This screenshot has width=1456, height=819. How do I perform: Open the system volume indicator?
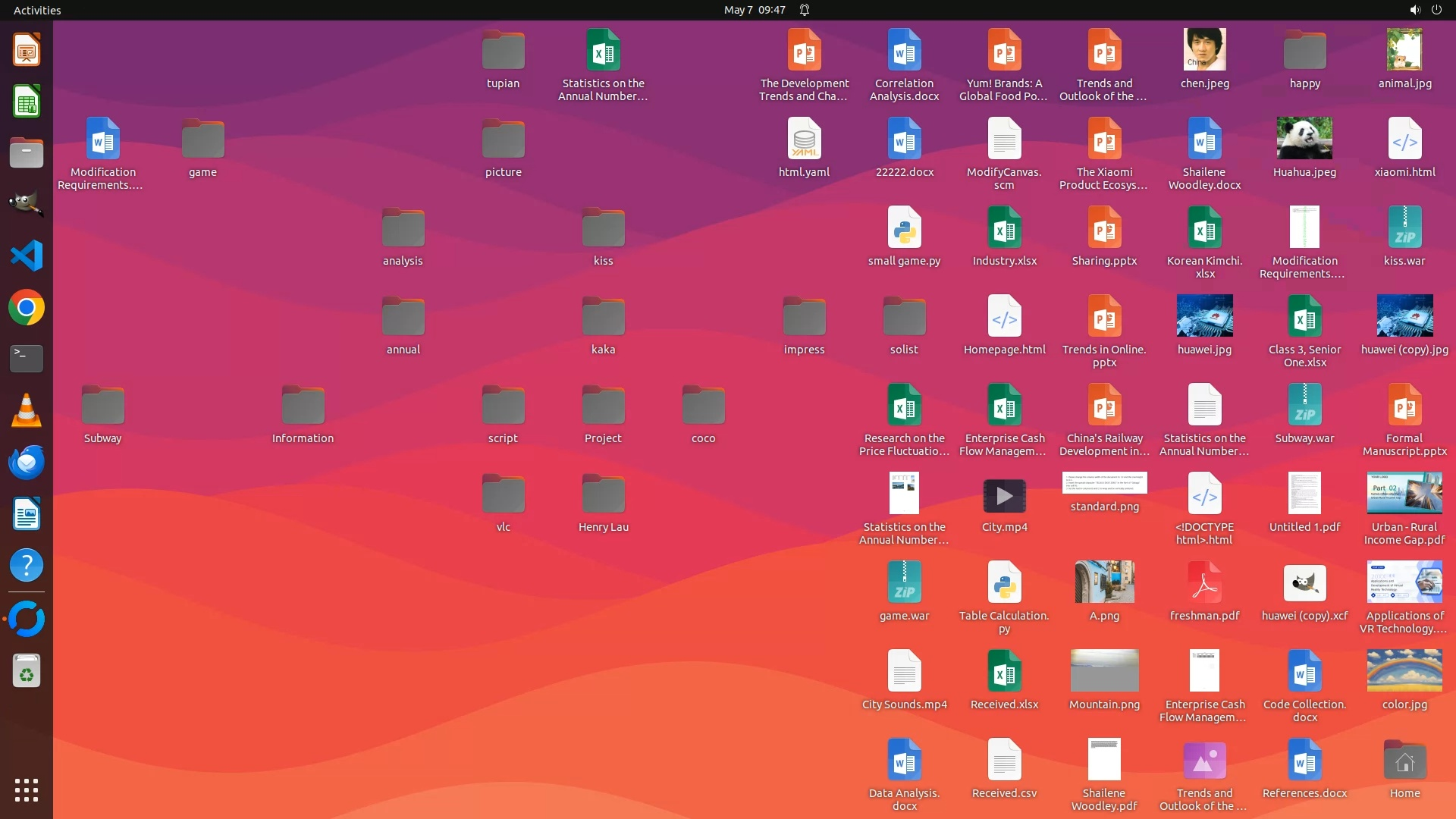(x=1414, y=10)
